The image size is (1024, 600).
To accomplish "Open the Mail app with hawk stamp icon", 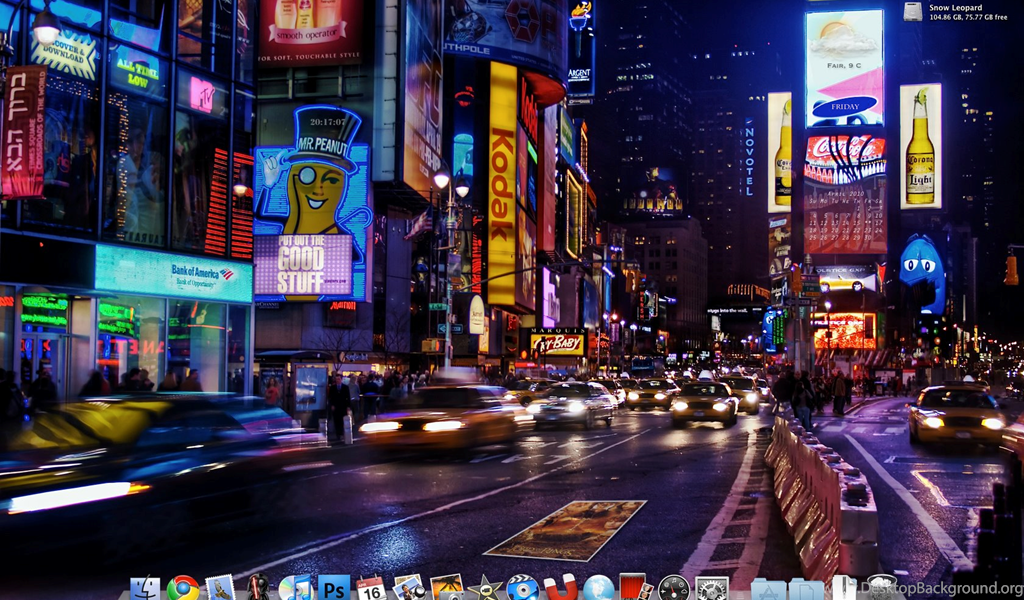I will coord(220,588).
